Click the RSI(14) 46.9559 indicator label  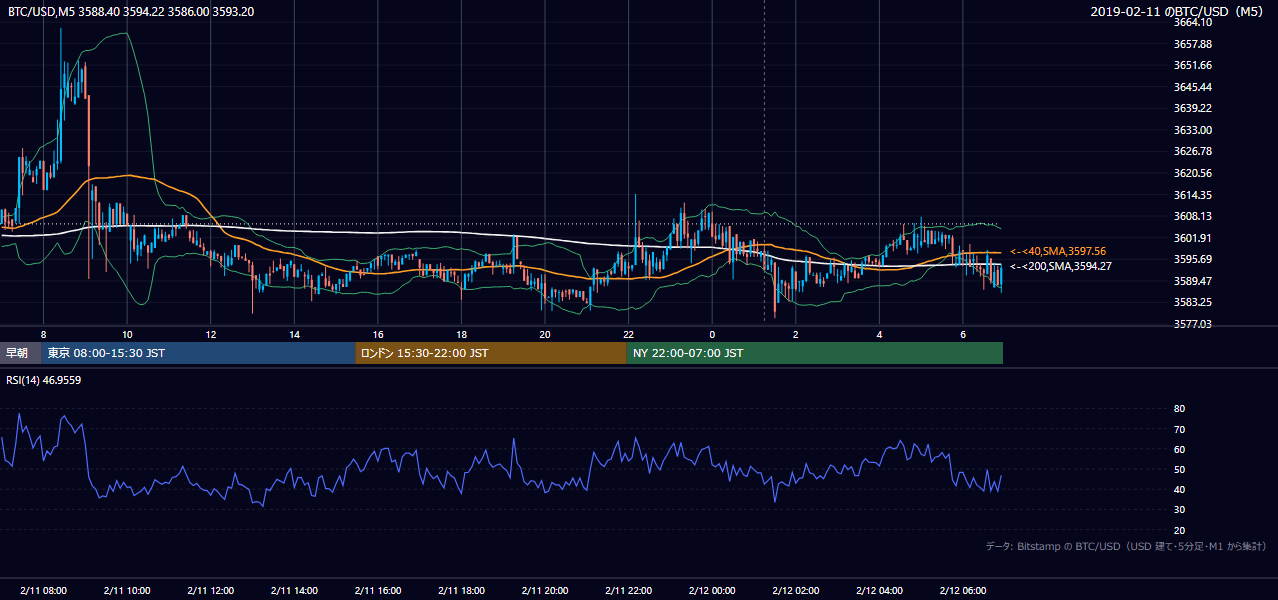[x=44, y=380]
